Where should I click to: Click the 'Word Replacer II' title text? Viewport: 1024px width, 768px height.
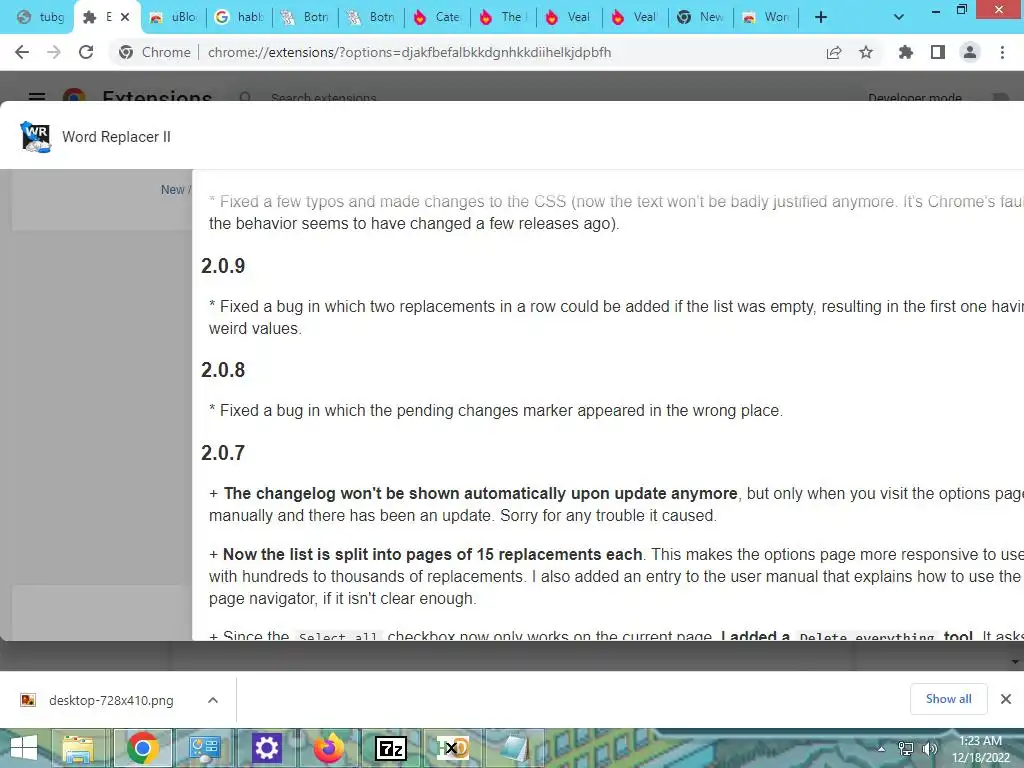click(116, 136)
